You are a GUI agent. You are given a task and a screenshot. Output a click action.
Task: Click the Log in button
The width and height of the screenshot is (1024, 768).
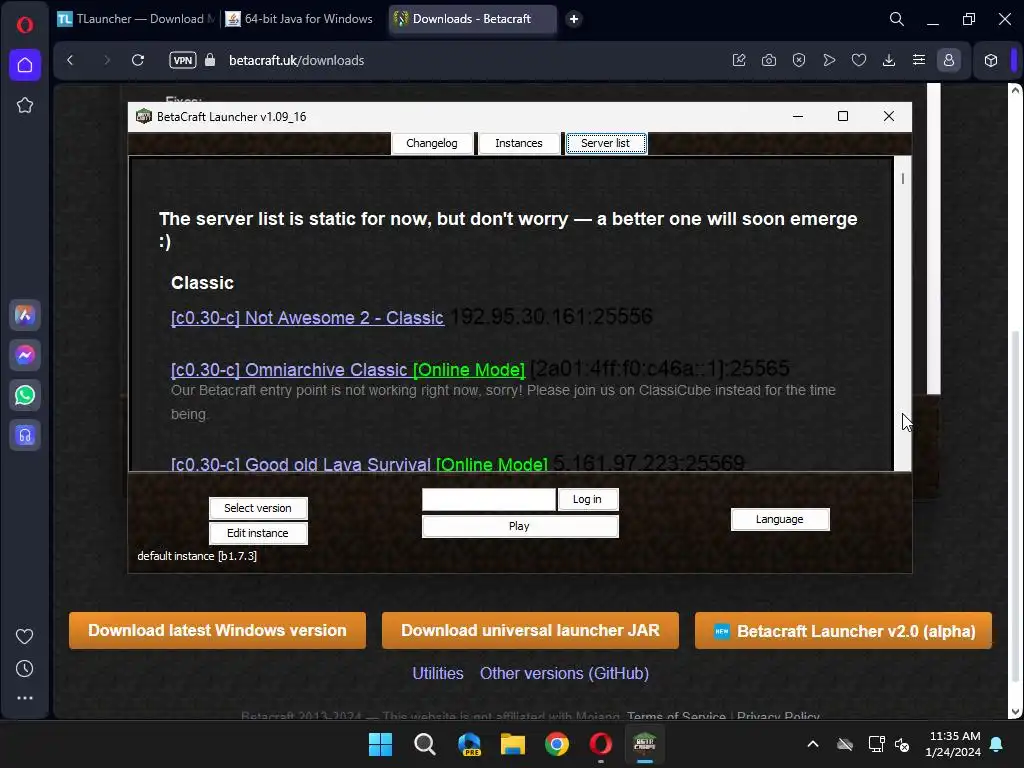(x=587, y=500)
